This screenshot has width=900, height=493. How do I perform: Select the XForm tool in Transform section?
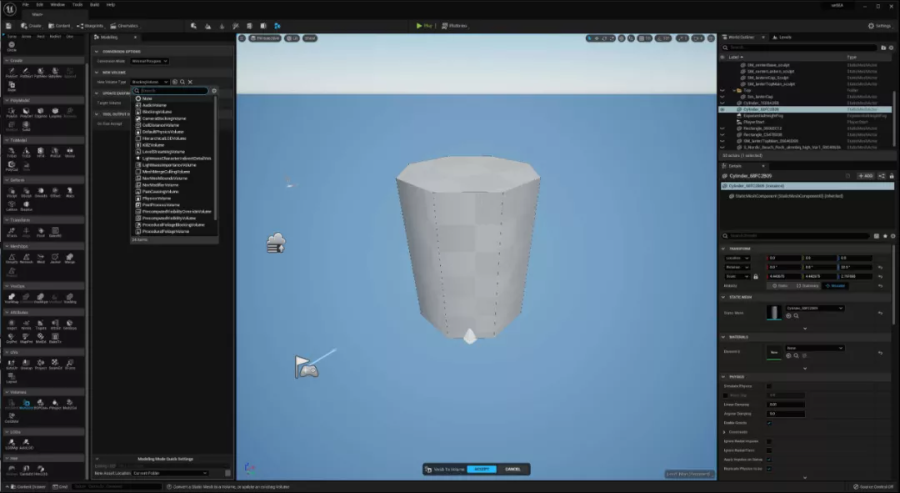point(11,232)
